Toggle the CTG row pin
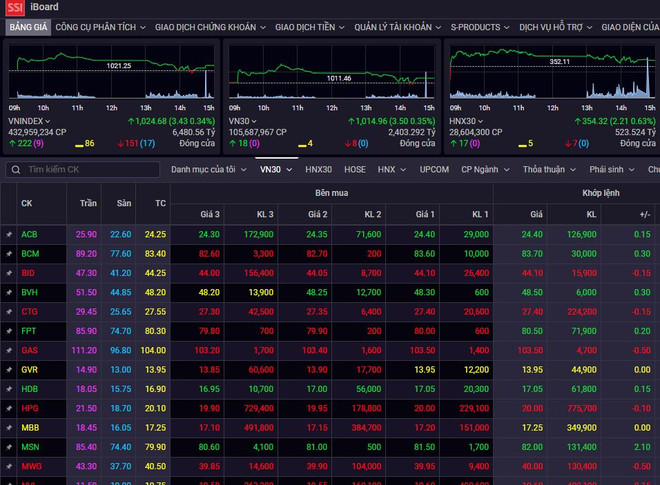This screenshot has height=485, width=660. coord(9,312)
